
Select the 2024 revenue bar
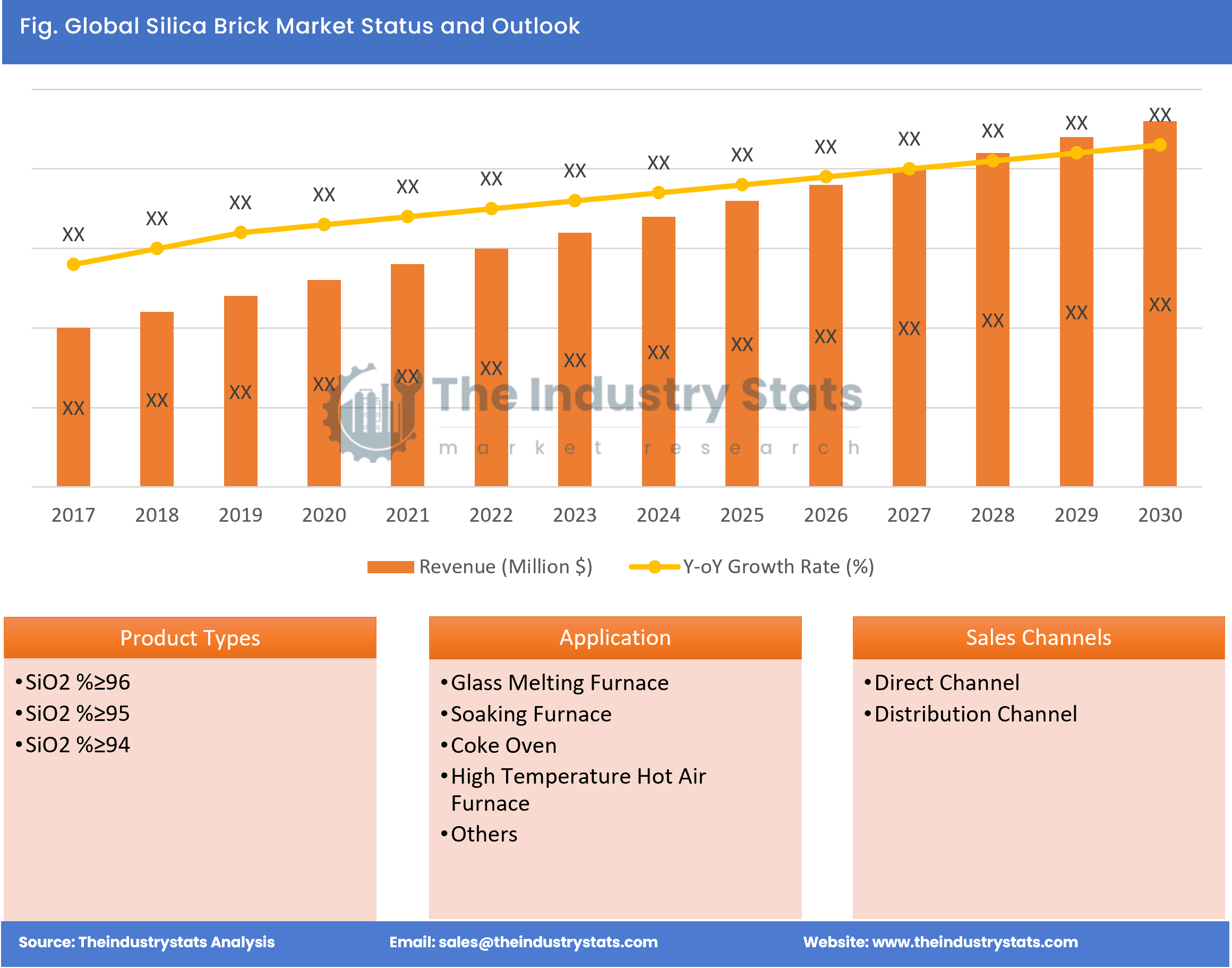click(x=659, y=351)
